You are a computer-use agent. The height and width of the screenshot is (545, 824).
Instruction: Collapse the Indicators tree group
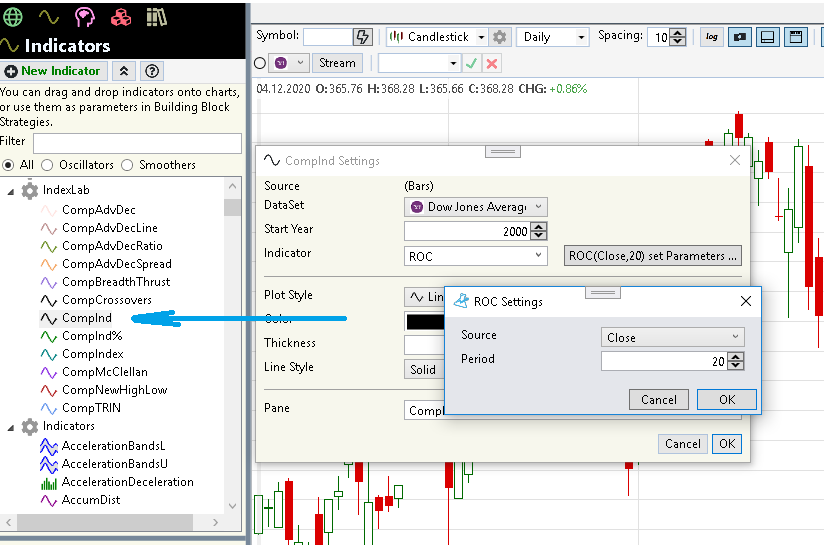(x=11, y=427)
